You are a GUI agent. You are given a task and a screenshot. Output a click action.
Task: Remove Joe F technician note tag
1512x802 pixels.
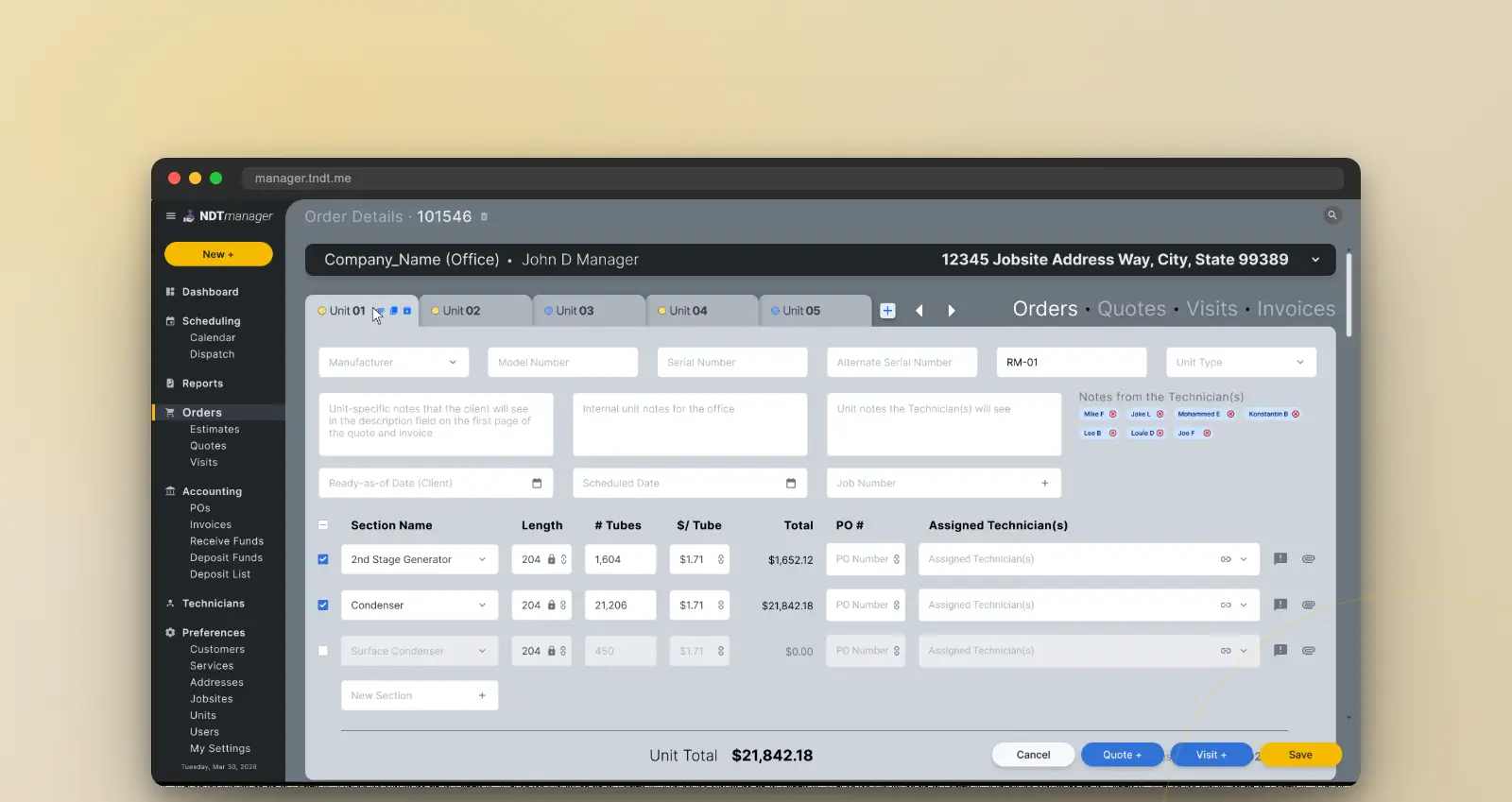tap(1207, 434)
